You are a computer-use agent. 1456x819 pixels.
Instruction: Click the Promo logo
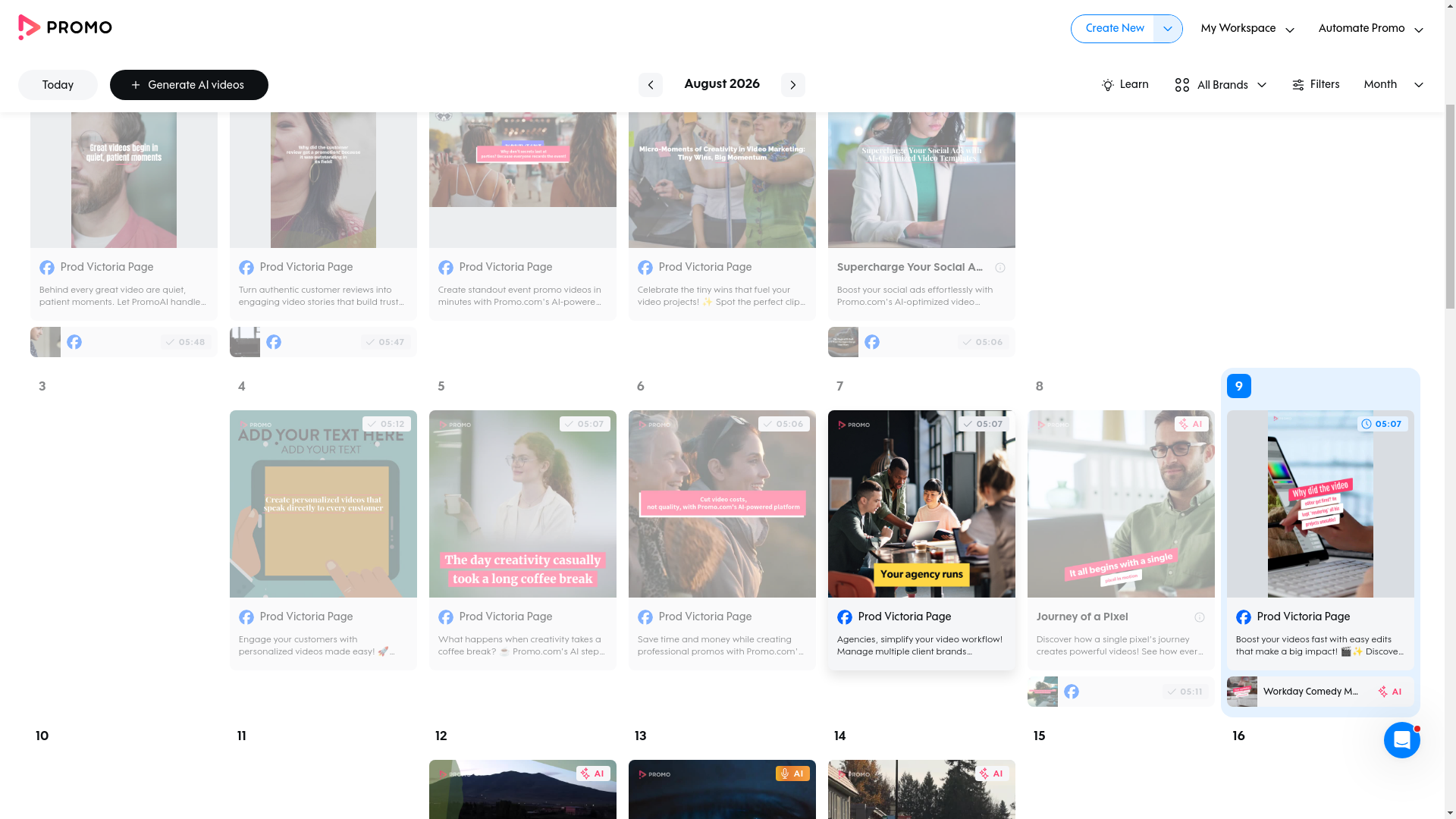point(65,28)
